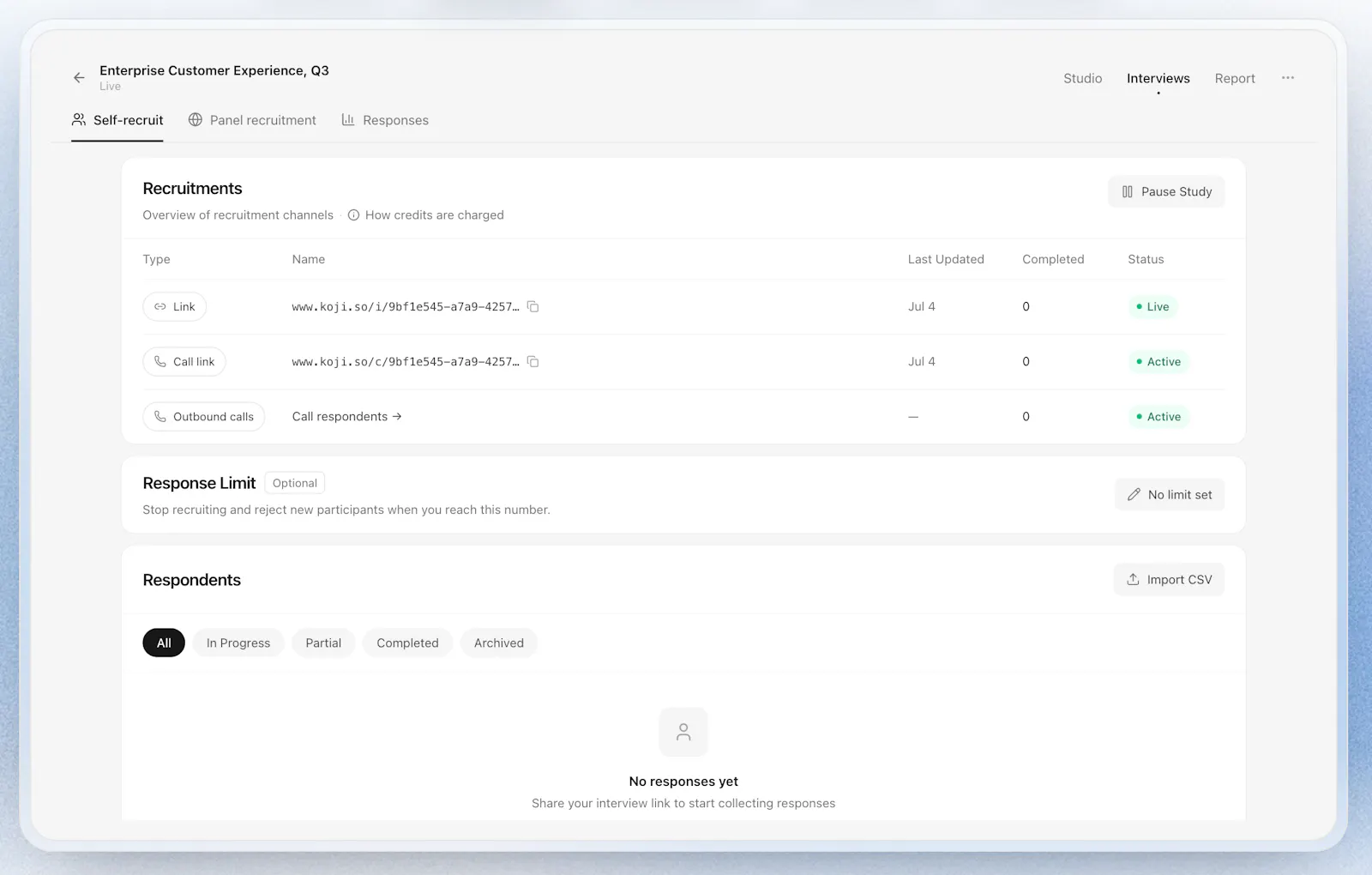This screenshot has width=1372, height=875.
Task: Filter respondents by Archived
Action: pyautogui.click(x=499, y=643)
